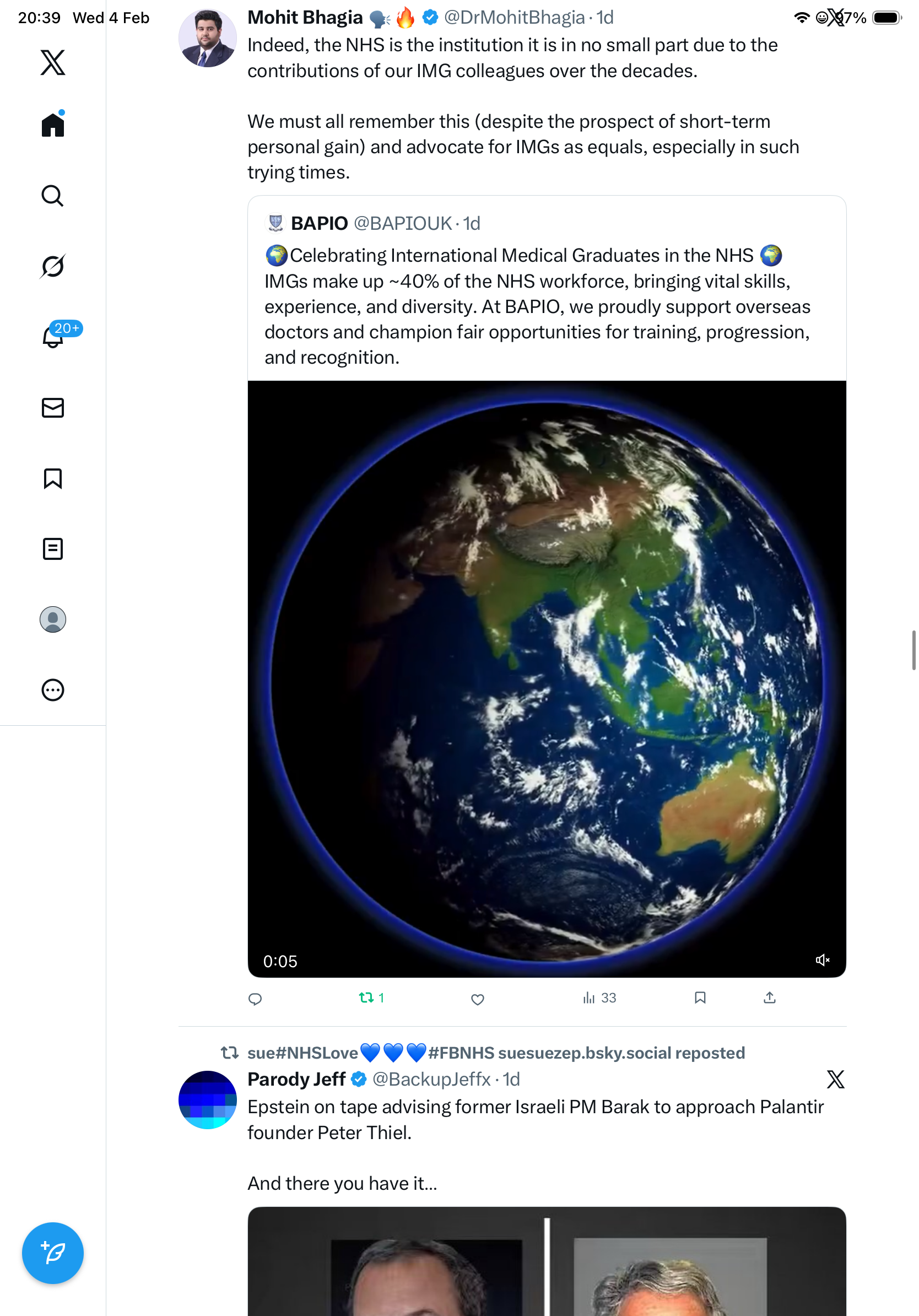Viewport: 919px width, 1316px height.
Task: Open the Search and Explore icon
Action: click(x=53, y=196)
